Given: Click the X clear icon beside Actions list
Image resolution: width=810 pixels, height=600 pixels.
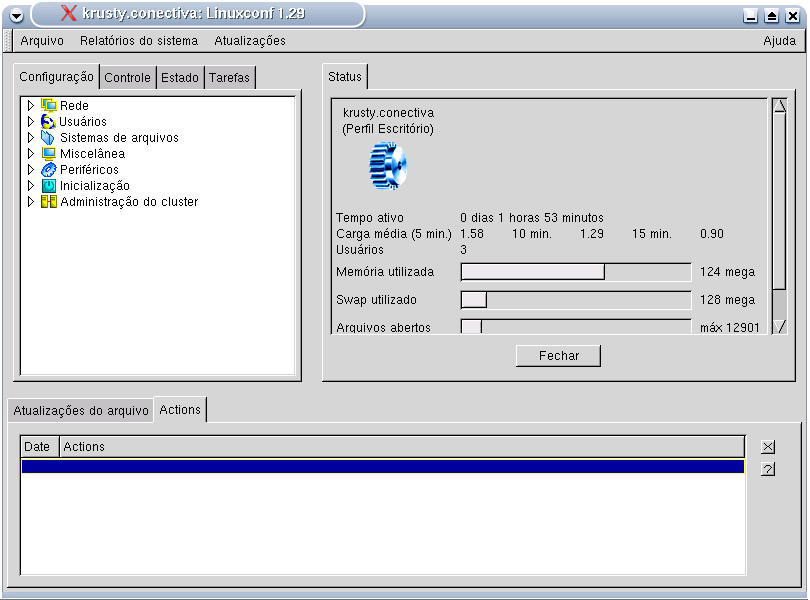Looking at the screenshot, I should click(x=768, y=447).
